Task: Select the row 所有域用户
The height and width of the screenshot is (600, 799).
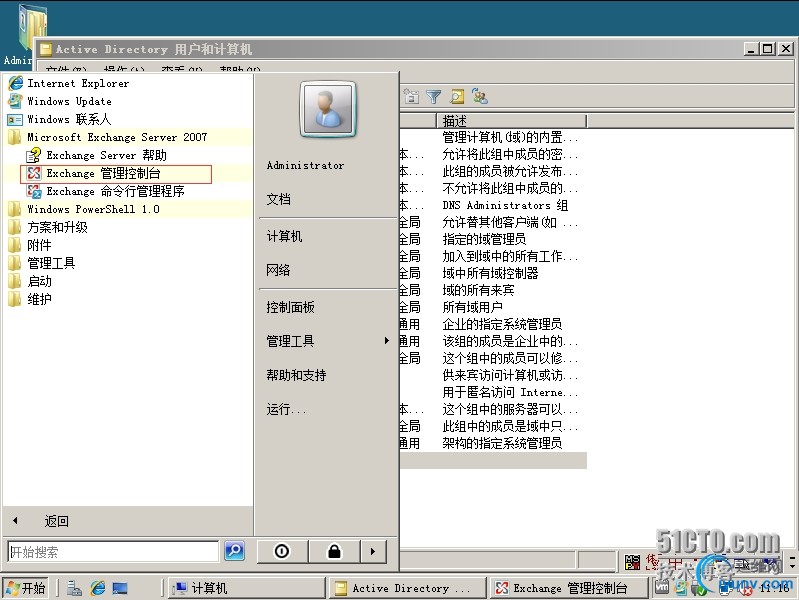Action: [472, 307]
